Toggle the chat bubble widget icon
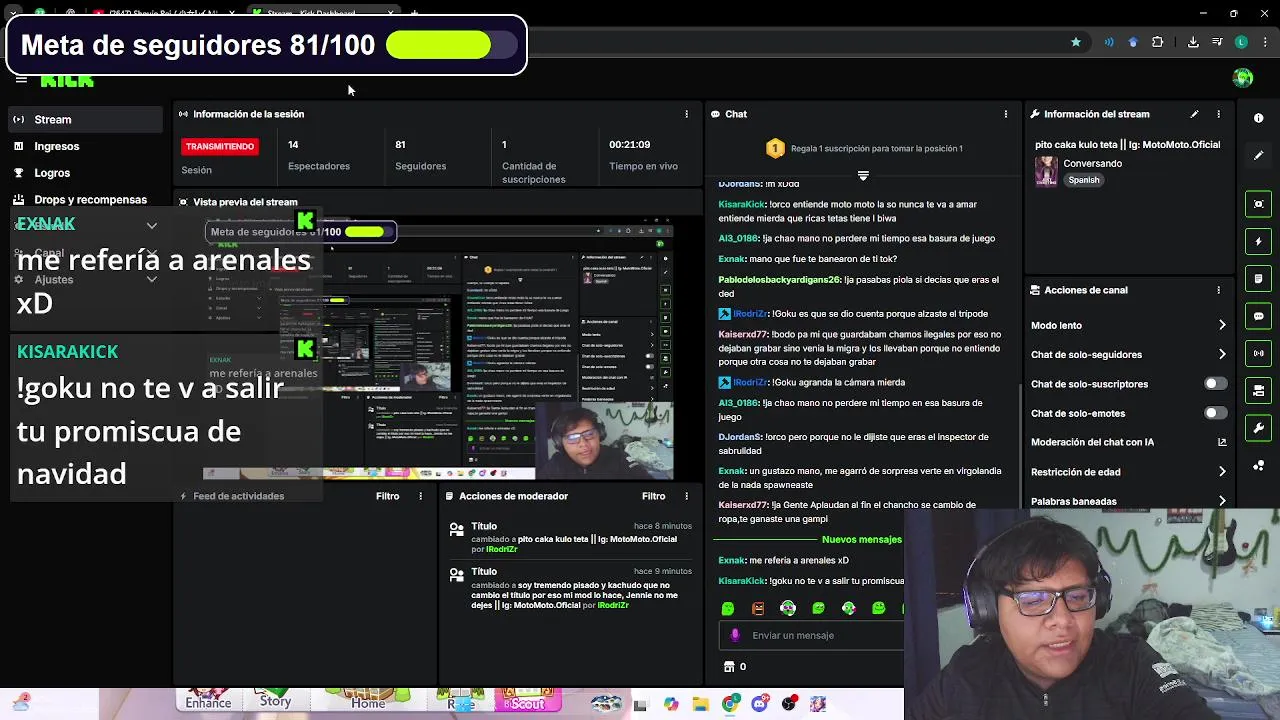 1258,316
